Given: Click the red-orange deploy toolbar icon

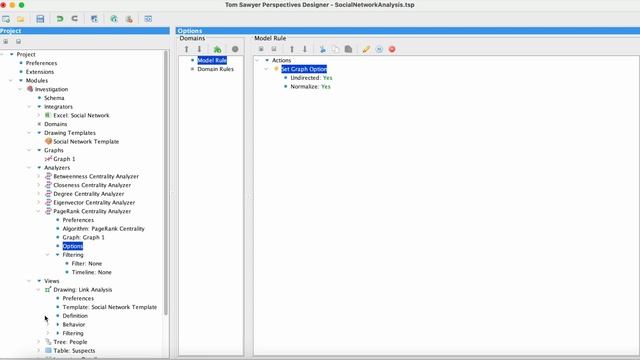Looking at the screenshot, I should coord(129,19).
